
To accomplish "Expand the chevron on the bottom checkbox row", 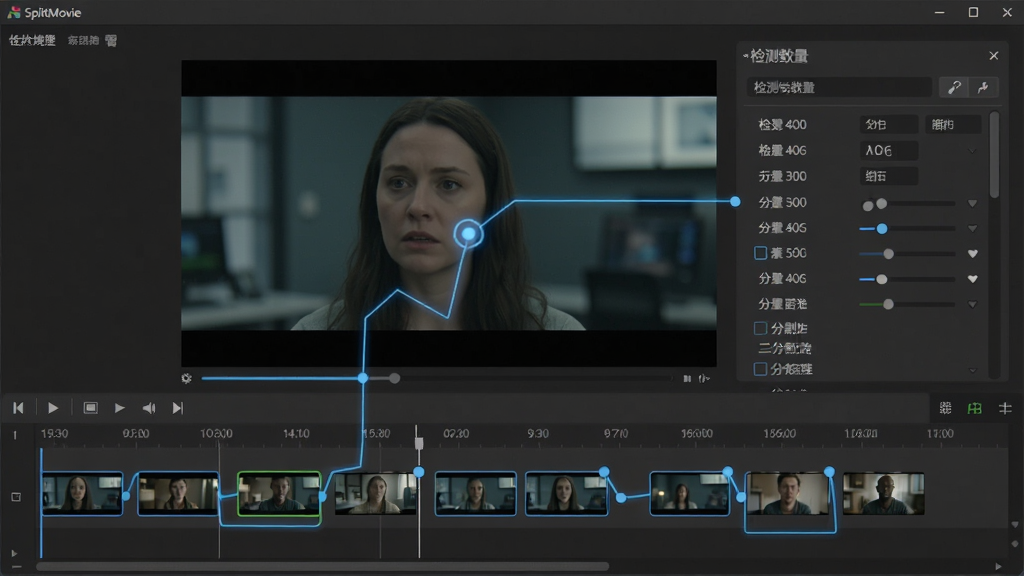I will (x=972, y=370).
